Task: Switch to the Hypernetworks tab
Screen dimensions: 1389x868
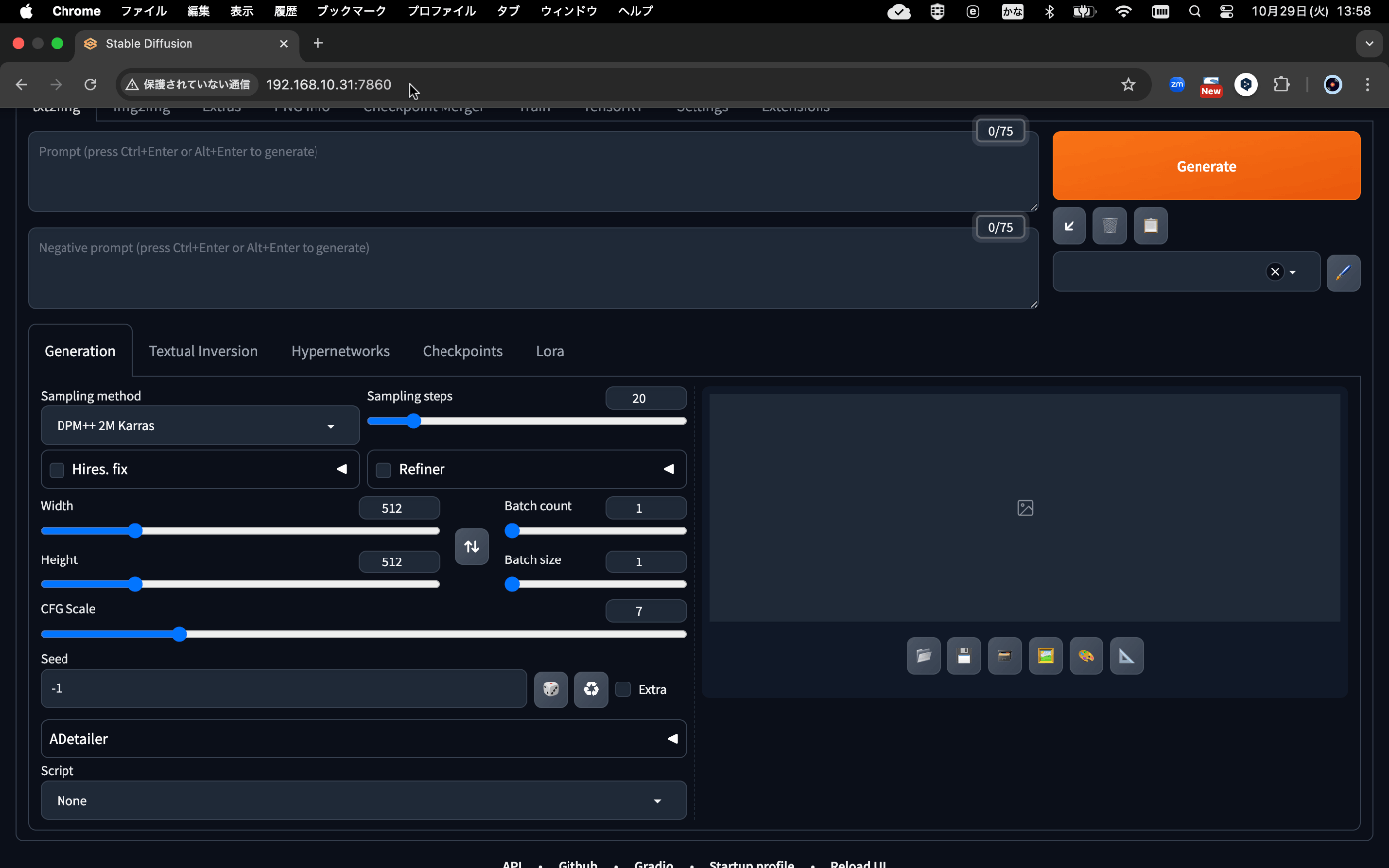Action: (x=340, y=351)
